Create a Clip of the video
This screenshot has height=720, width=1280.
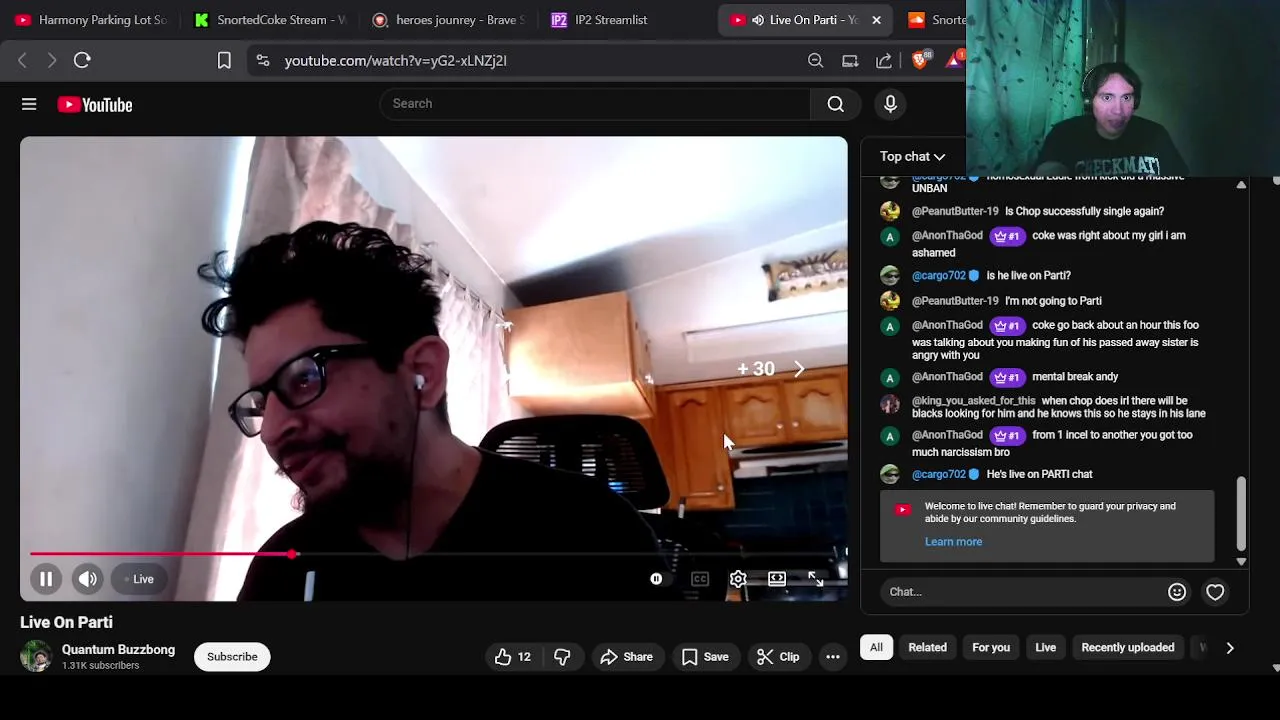click(x=778, y=657)
